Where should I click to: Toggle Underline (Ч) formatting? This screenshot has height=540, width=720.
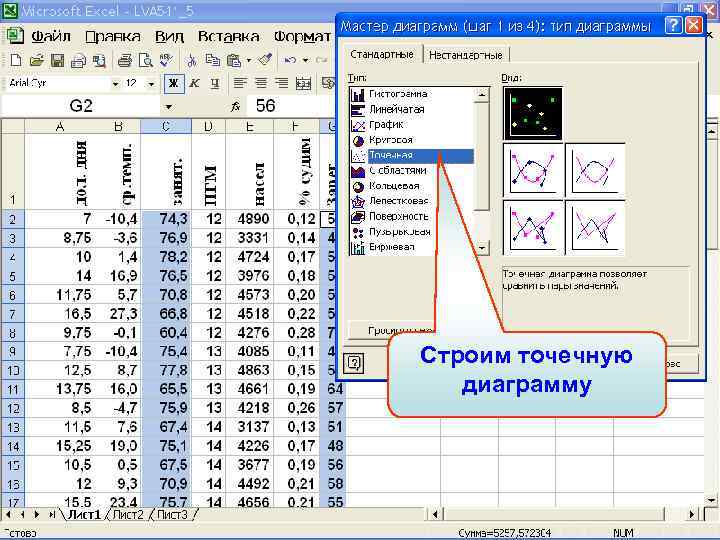point(214,84)
